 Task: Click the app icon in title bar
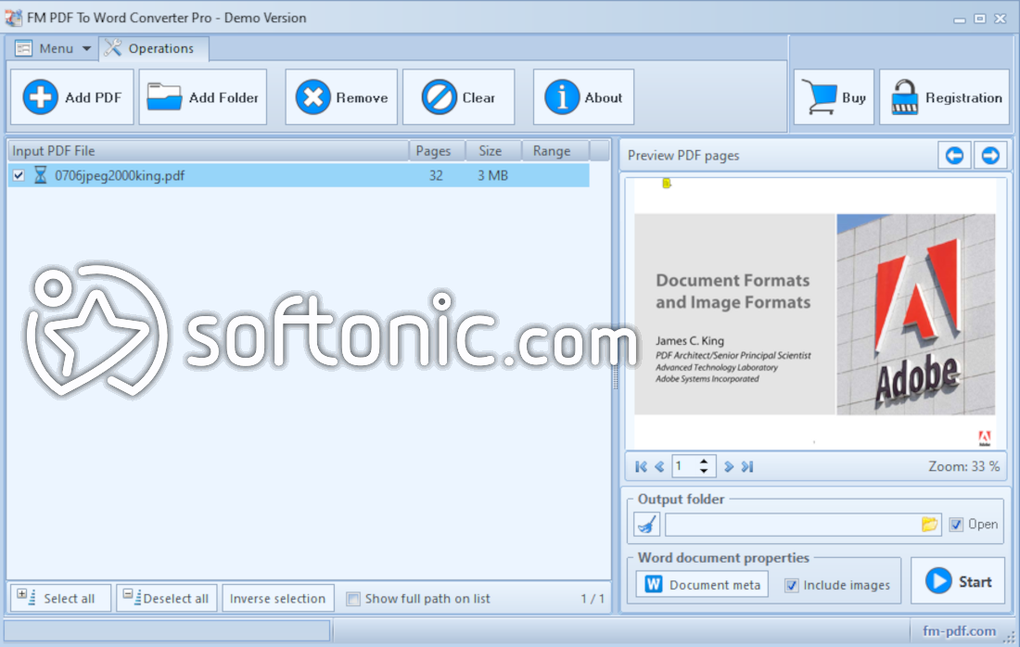click(13, 18)
